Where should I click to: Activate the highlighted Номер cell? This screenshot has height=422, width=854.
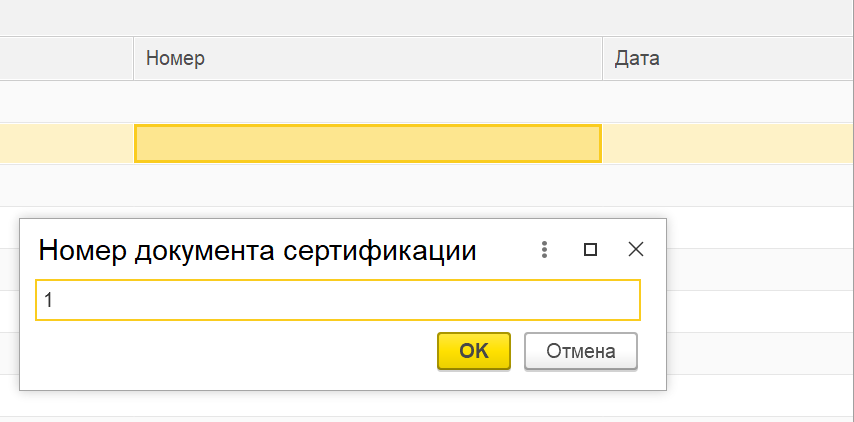click(368, 144)
